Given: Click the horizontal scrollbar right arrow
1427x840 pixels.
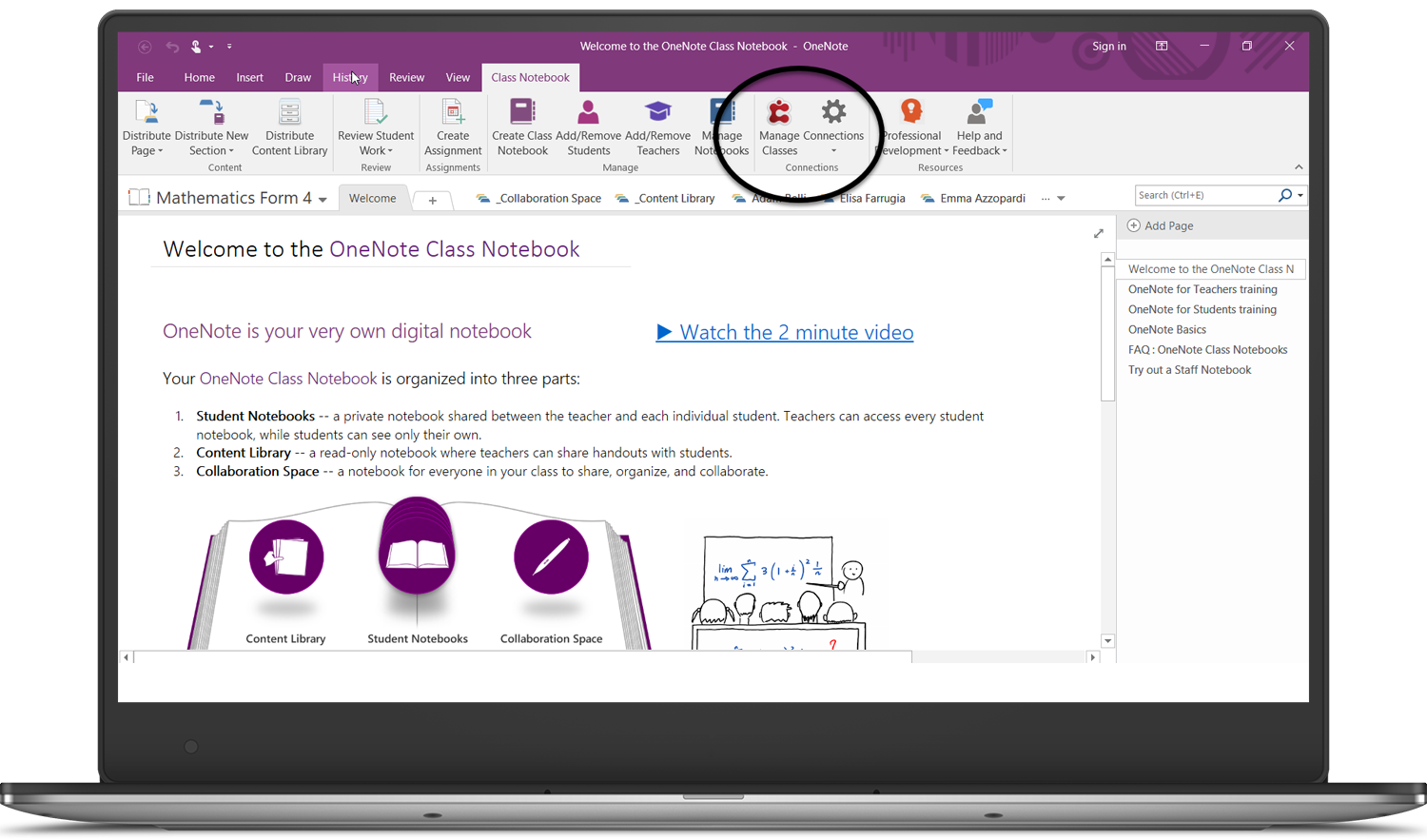Looking at the screenshot, I should [1092, 657].
